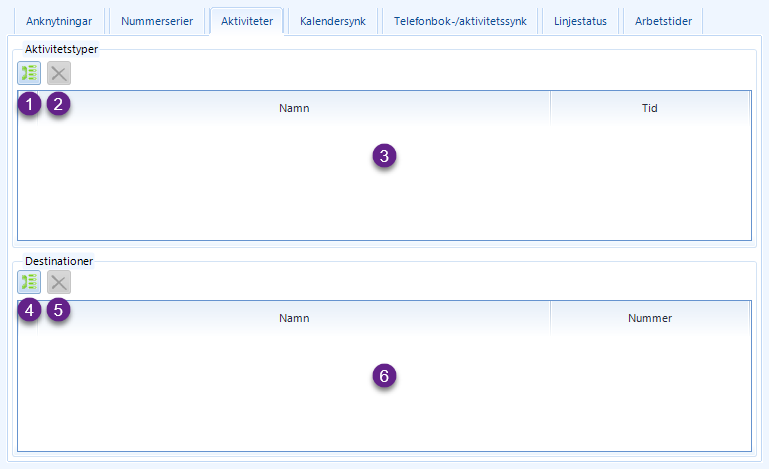Switch to the Anknytningar tab
Screen dimensions: 769x469
tap(59, 21)
